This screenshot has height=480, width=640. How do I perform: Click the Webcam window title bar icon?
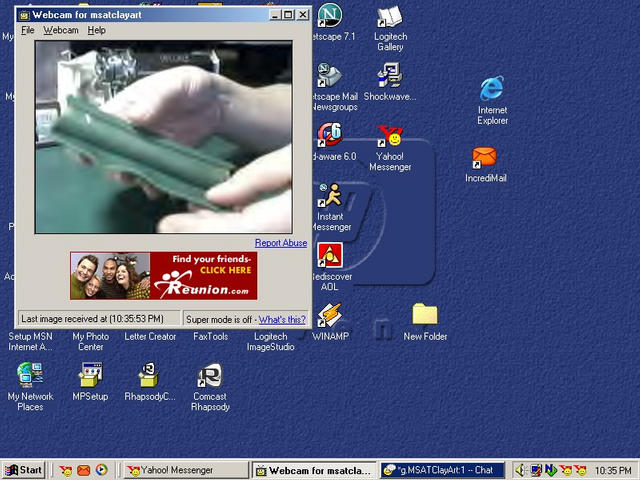point(24,16)
